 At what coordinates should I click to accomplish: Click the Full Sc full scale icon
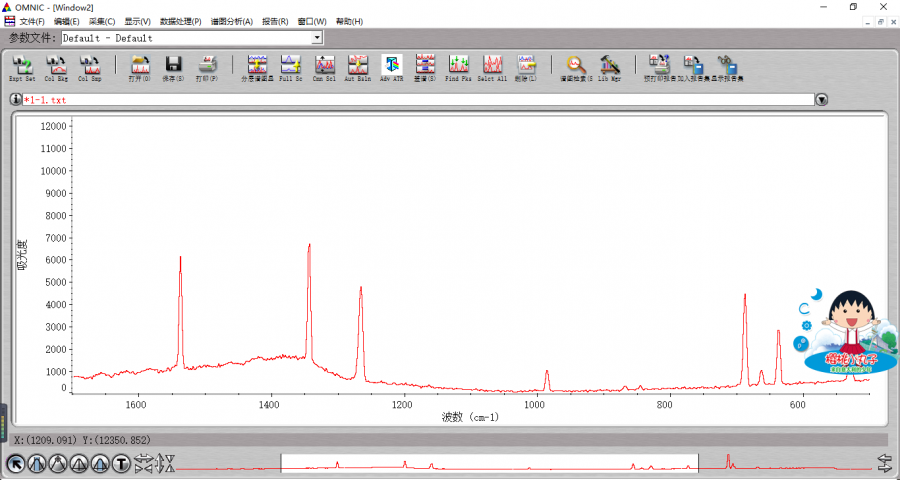[291, 68]
